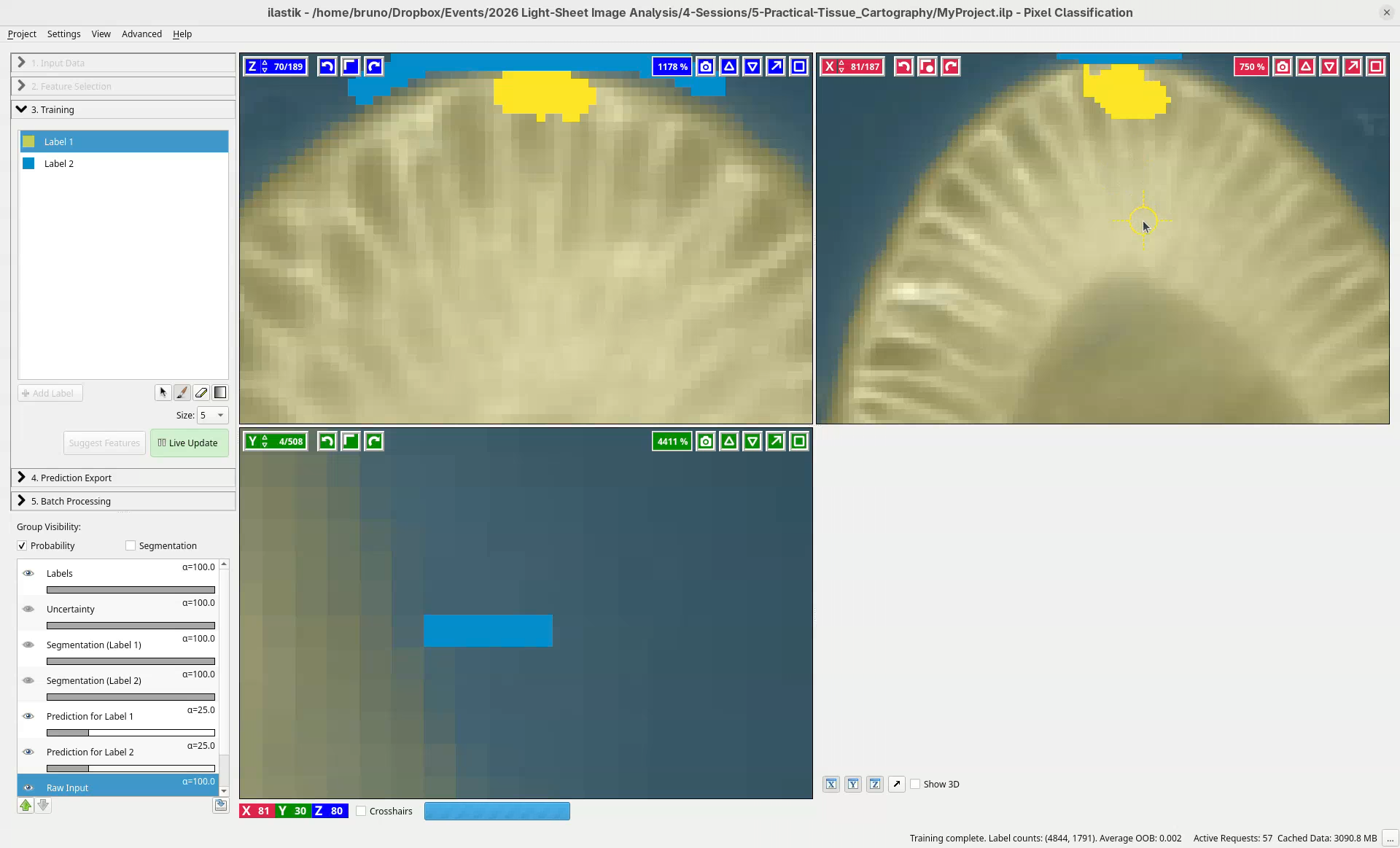This screenshot has height=848, width=1400.
Task: Click the Live Update button
Action: click(x=189, y=443)
